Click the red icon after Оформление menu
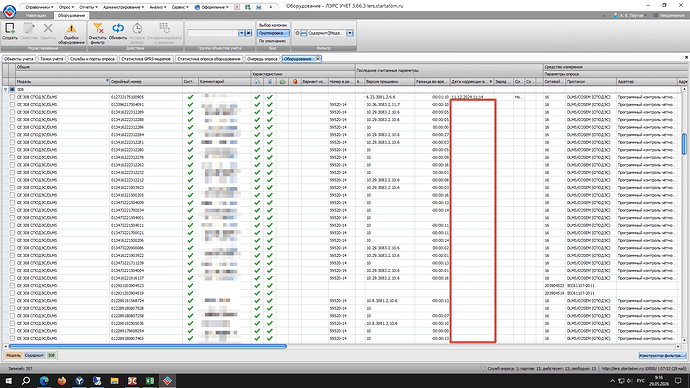 pos(237,7)
